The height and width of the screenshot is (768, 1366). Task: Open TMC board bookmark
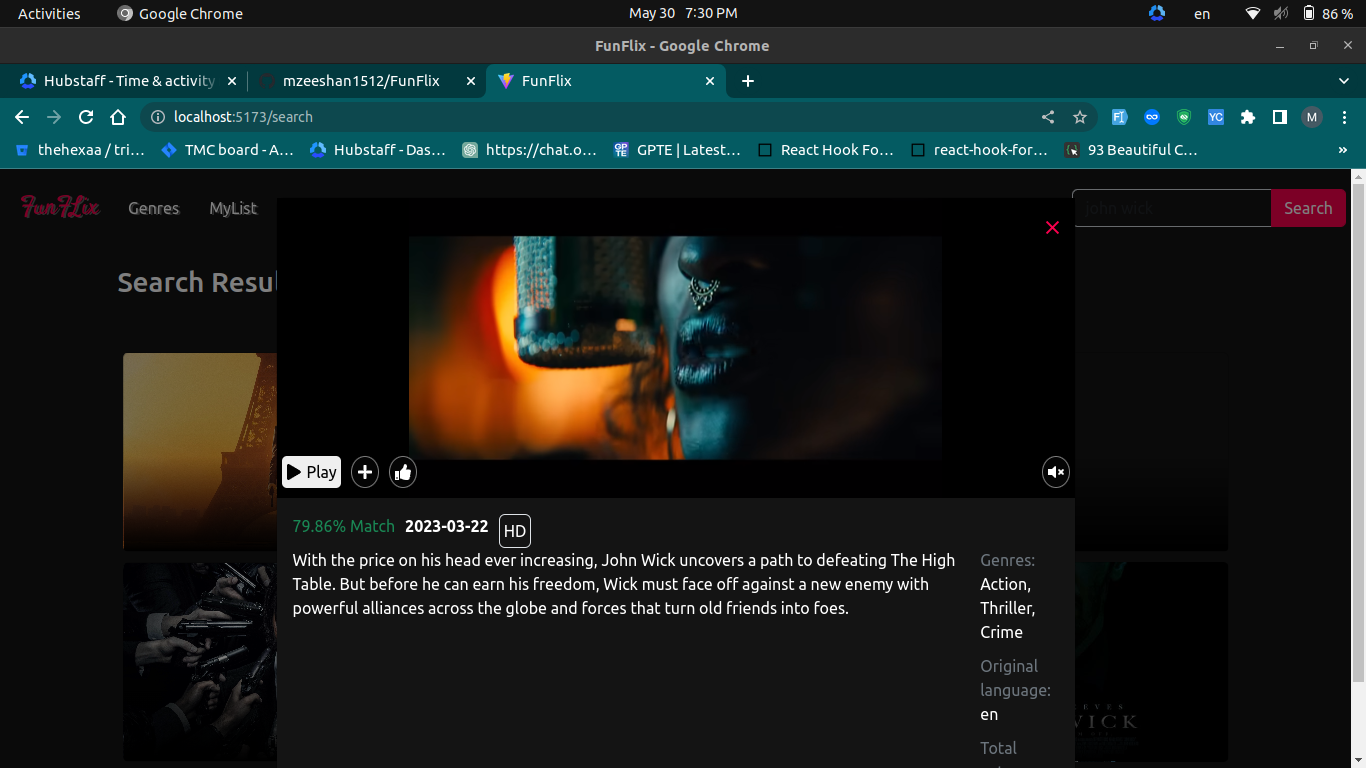(227, 150)
